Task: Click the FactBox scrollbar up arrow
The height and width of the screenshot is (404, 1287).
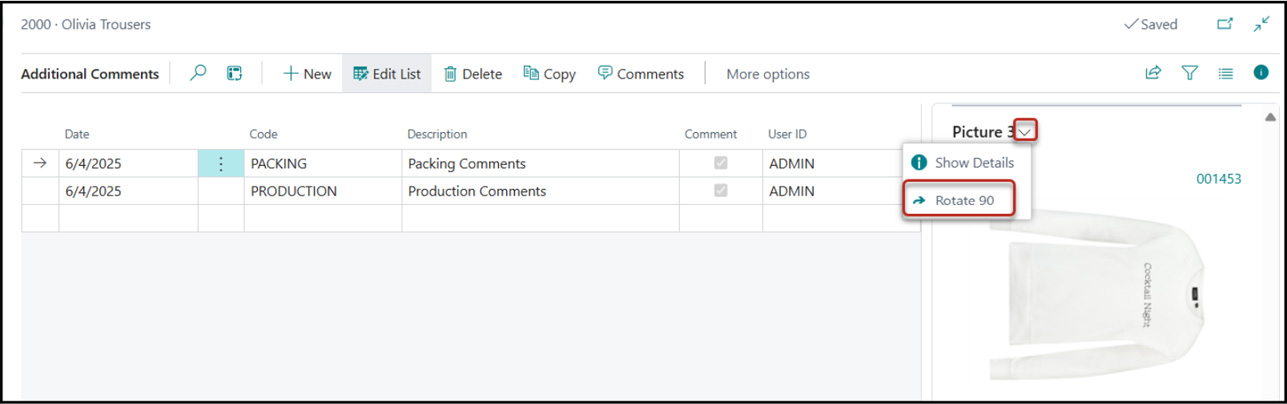Action: [x=1270, y=117]
